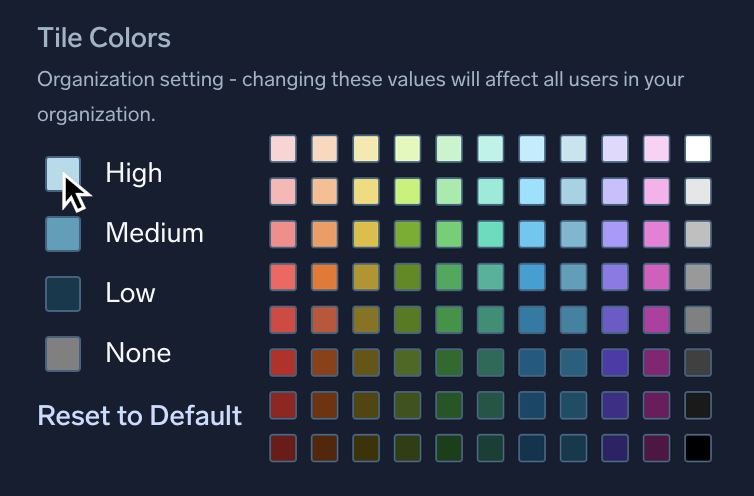The width and height of the screenshot is (754, 496).
Task: Select the magenta pink swatch in fourth row
Action: click(x=657, y=277)
